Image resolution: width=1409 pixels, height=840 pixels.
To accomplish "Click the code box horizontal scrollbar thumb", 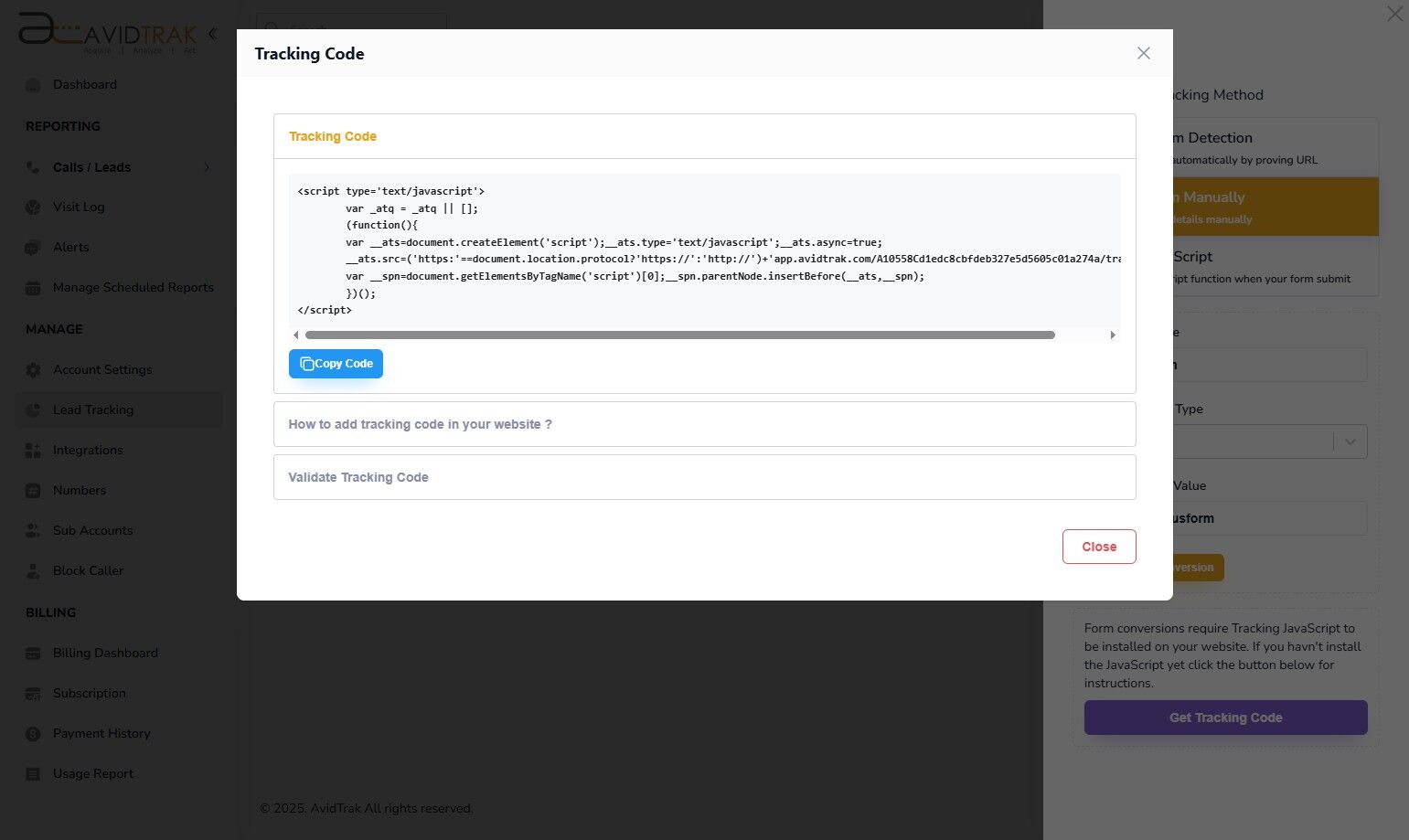I will click(679, 335).
